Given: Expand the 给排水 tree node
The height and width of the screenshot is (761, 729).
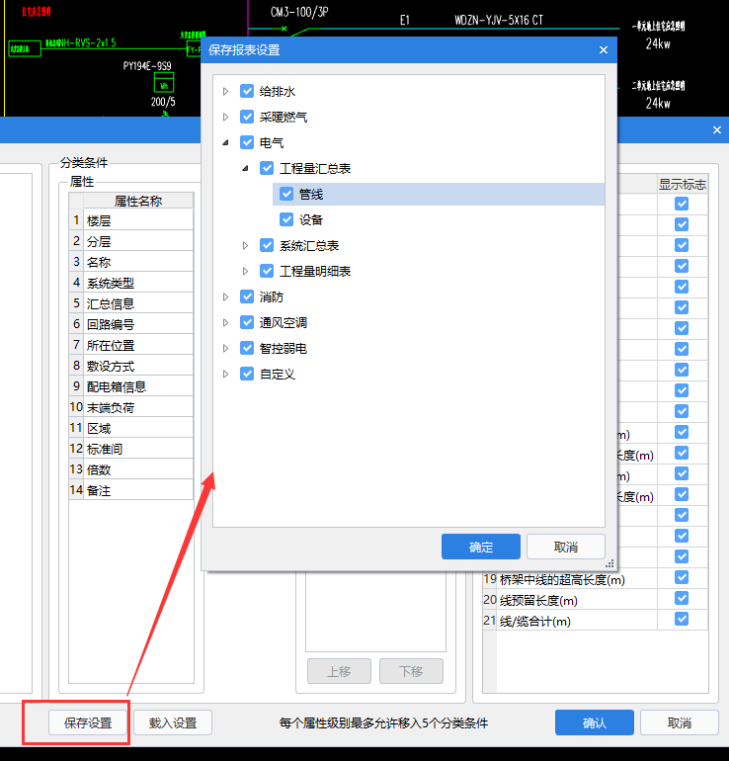Looking at the screenshot, I should click(x=226, y=92).
